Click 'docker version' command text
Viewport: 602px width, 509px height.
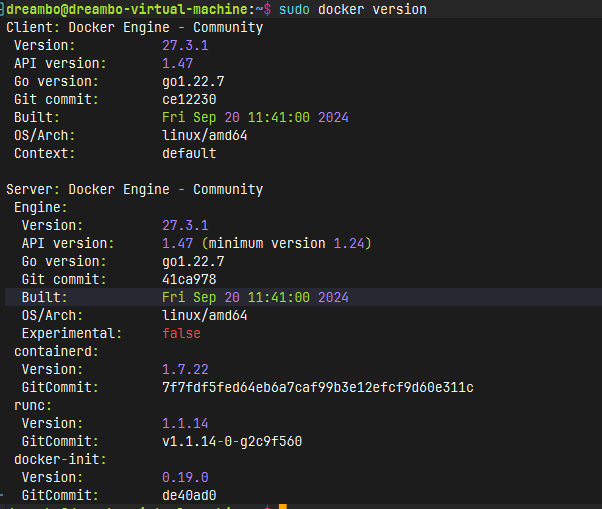(372, 9)
